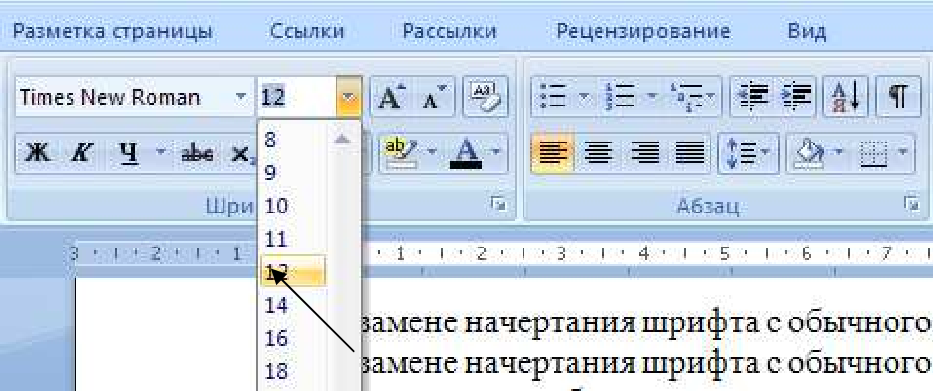Select font size 18 from list
933x391 pixels.
pyautogui.click(x=276, y=372)
